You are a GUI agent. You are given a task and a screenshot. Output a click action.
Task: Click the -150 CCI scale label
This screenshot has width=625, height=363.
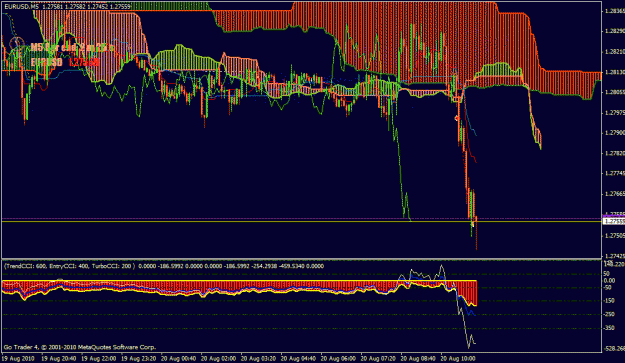[609, 301]
